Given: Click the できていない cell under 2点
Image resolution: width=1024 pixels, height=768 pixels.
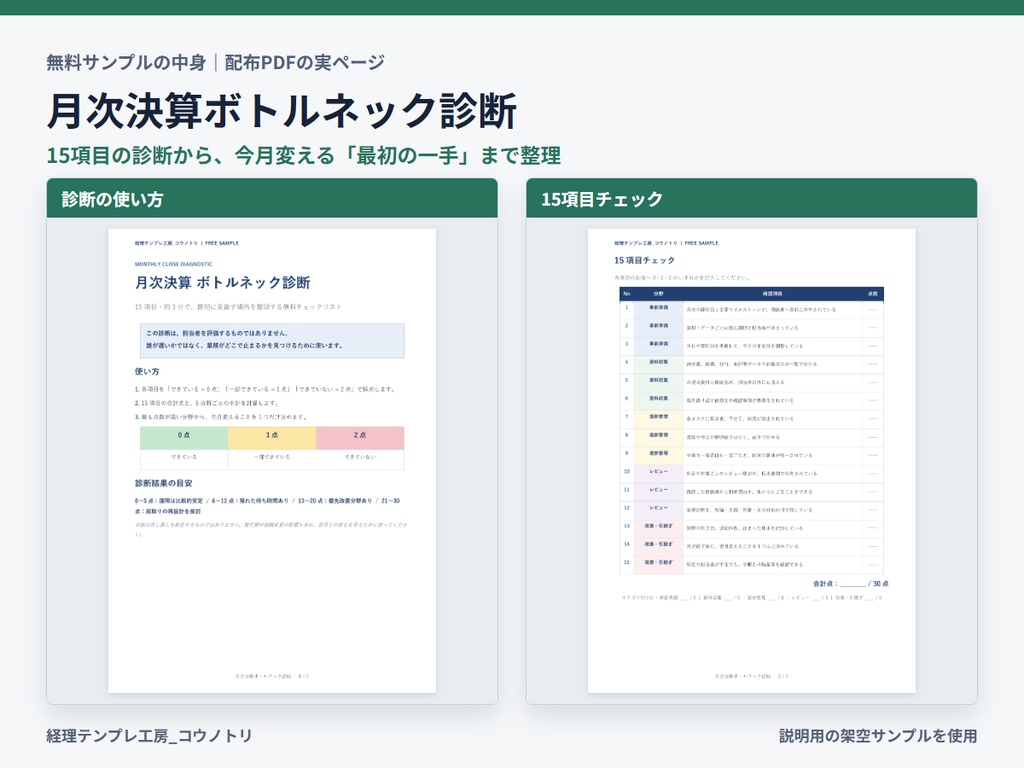Looking at the screenshot, I should 360,458.
